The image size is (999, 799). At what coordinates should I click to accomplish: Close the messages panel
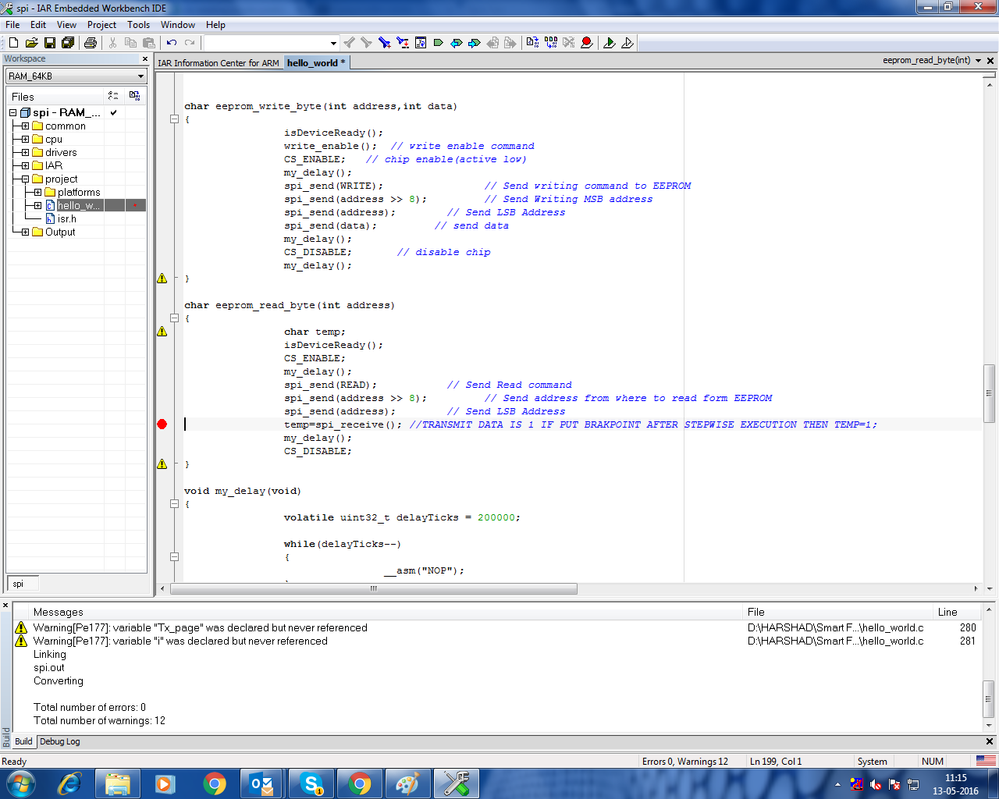click(6, 605)
